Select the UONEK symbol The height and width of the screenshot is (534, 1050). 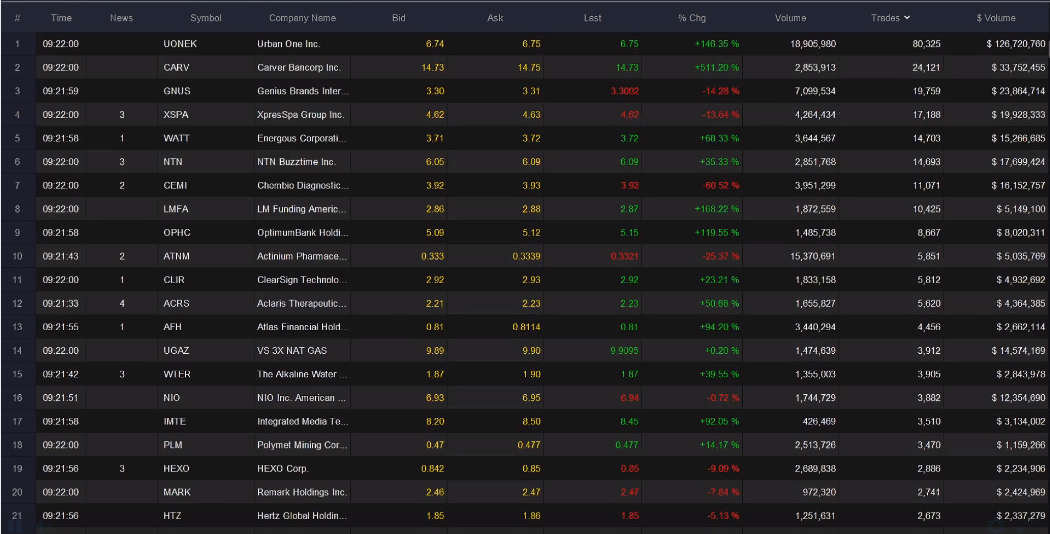[x=180, y=44]
